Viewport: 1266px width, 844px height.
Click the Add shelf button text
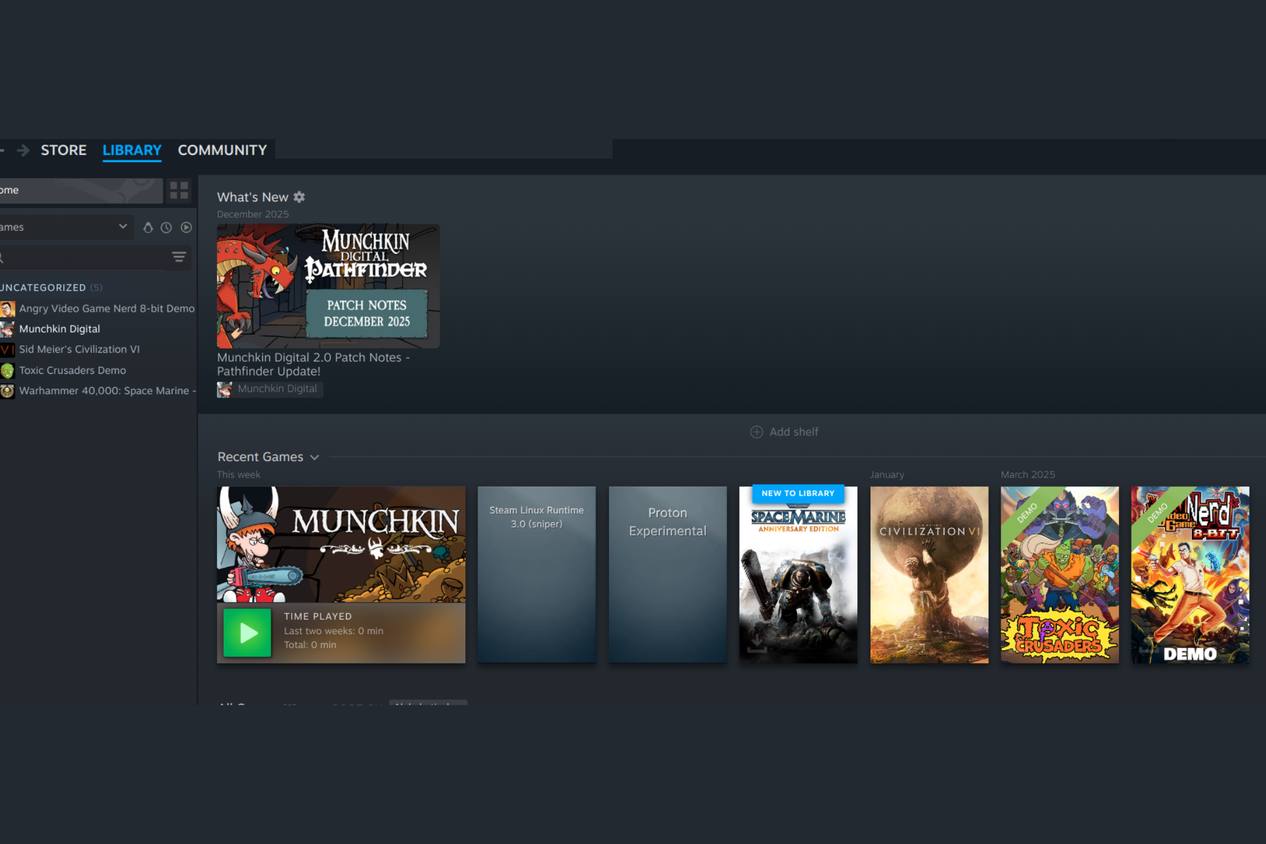pos(794,432)
